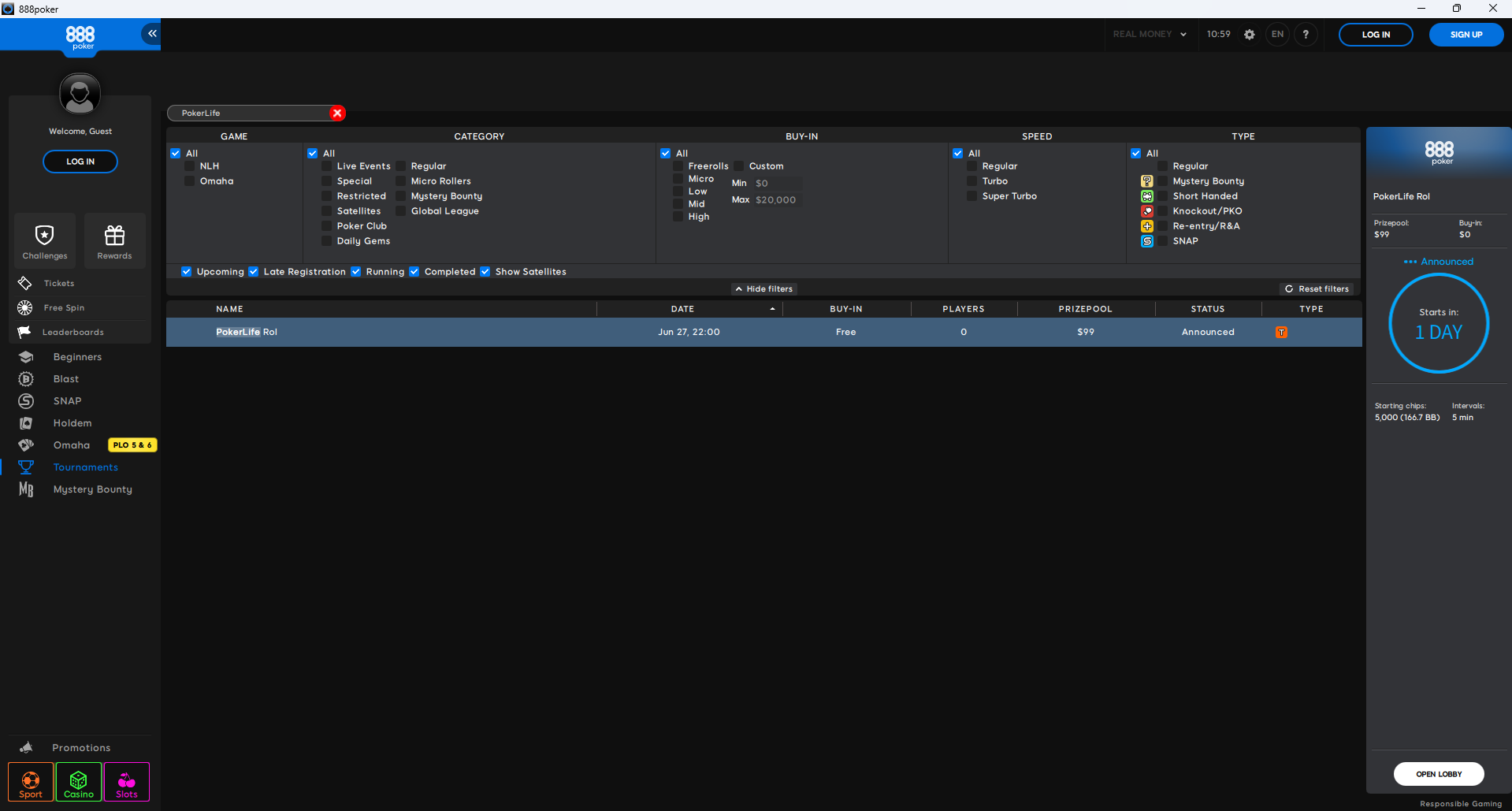Open settings gear icon in top bar
The image size is (1512, 811).
pos(1250,35)
